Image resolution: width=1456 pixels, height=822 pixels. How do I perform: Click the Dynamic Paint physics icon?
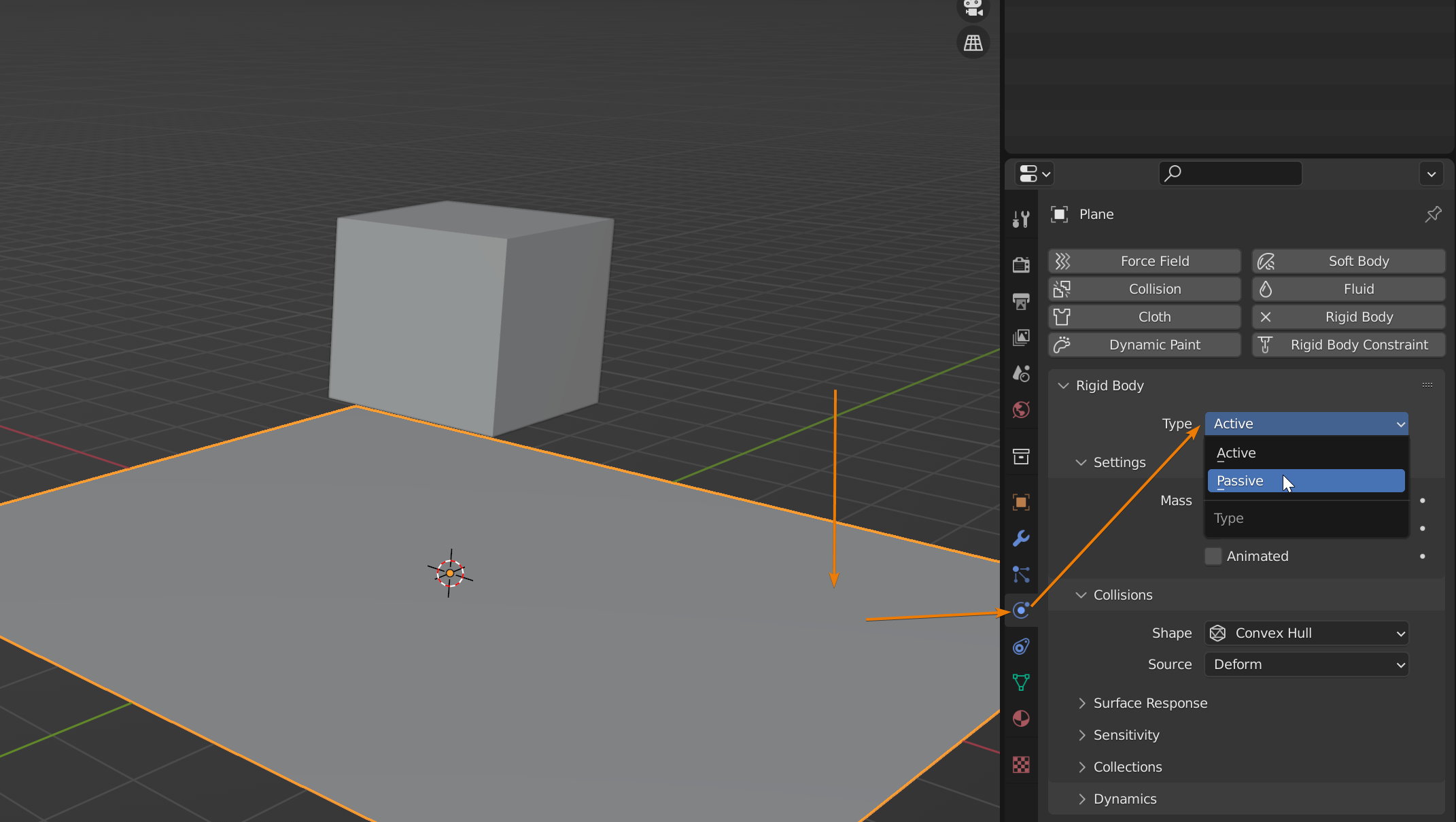pos(1063,345)
